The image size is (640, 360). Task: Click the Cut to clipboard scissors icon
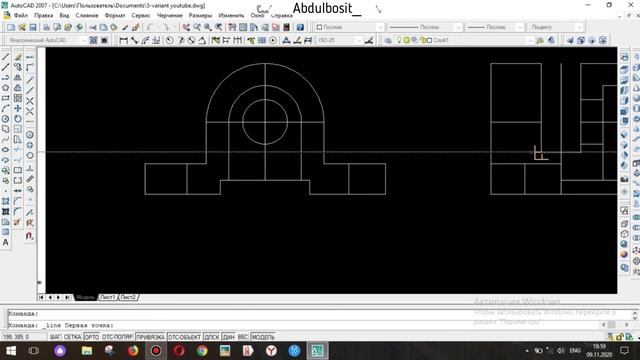[x=93, y=27]
